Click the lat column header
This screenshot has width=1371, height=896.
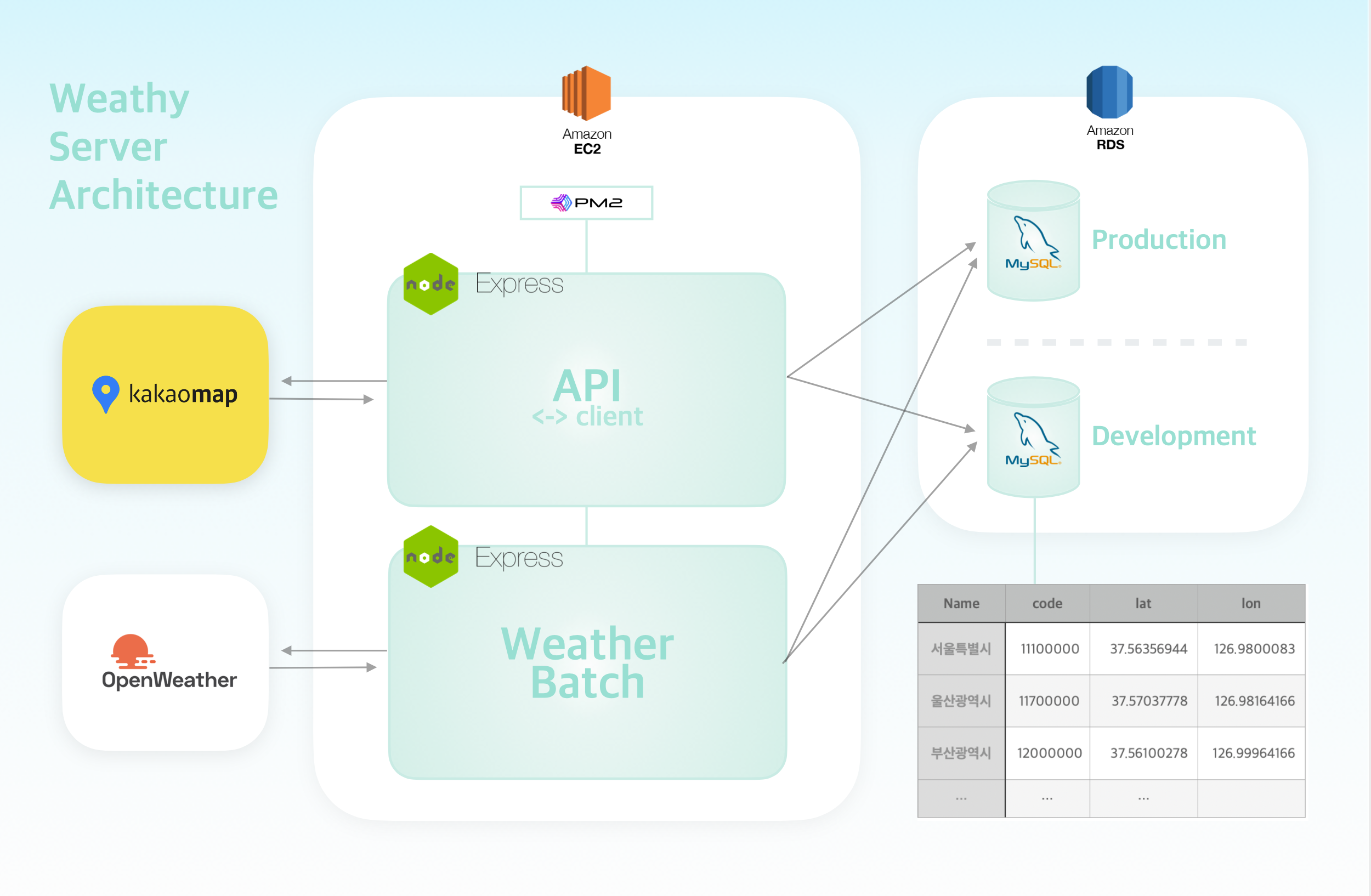(x=1143, y=604)
